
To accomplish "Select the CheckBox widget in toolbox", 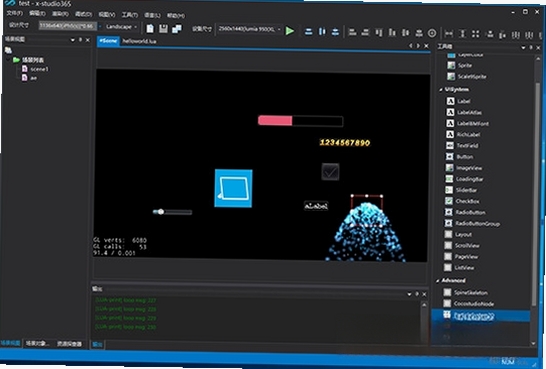I will [x=462, y=201].
